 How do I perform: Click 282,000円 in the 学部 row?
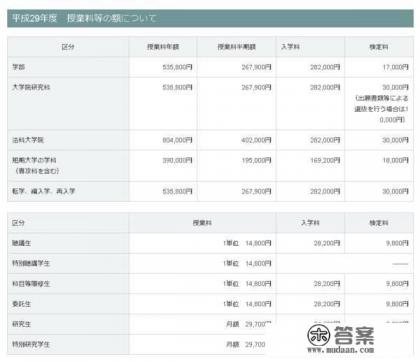pos(325,67)
